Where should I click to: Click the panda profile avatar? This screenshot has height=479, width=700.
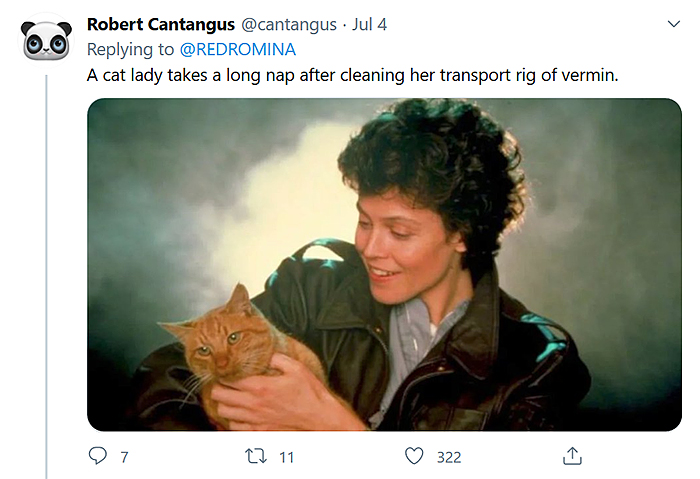pyautogui.click(x=45, y=40)
